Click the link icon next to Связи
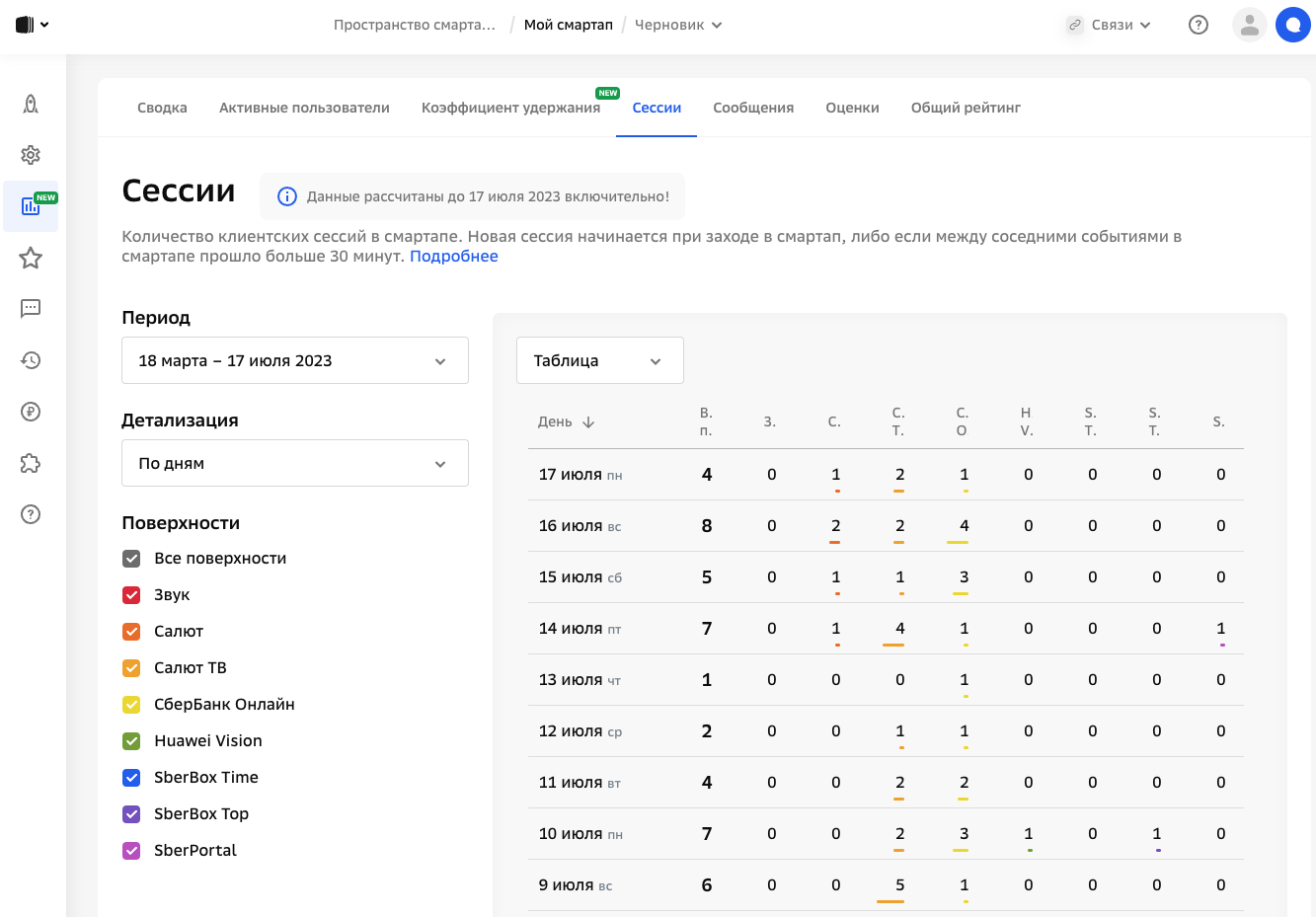 1075,25
